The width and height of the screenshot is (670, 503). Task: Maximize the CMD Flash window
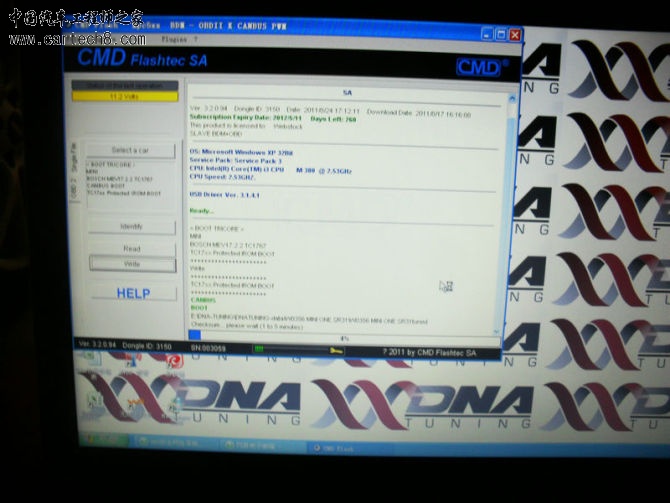click(x=501, y=34)
